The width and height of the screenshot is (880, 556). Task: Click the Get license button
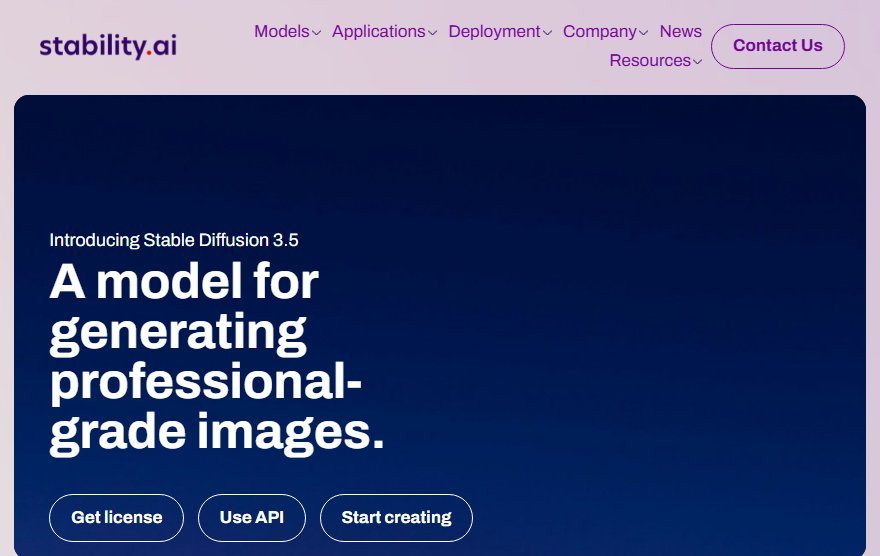click(117, 517)
